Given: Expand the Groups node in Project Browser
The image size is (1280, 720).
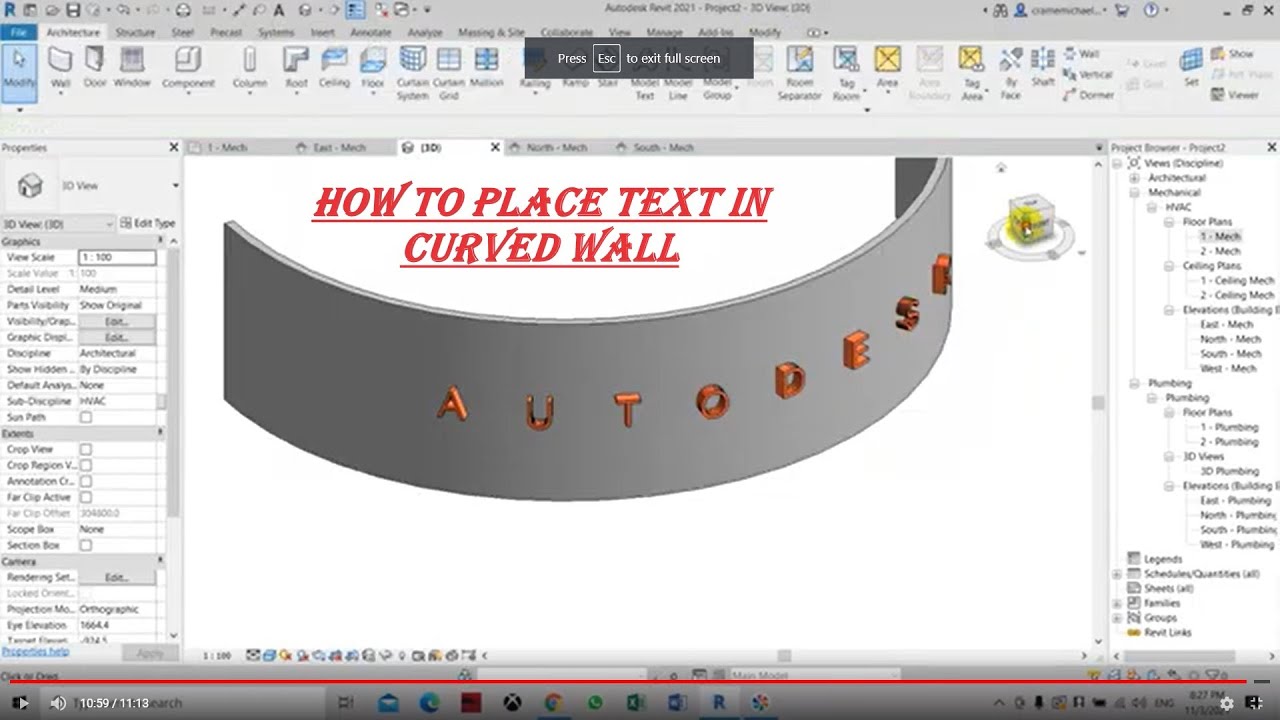Looking at the screenshot, I should 1117,618.
